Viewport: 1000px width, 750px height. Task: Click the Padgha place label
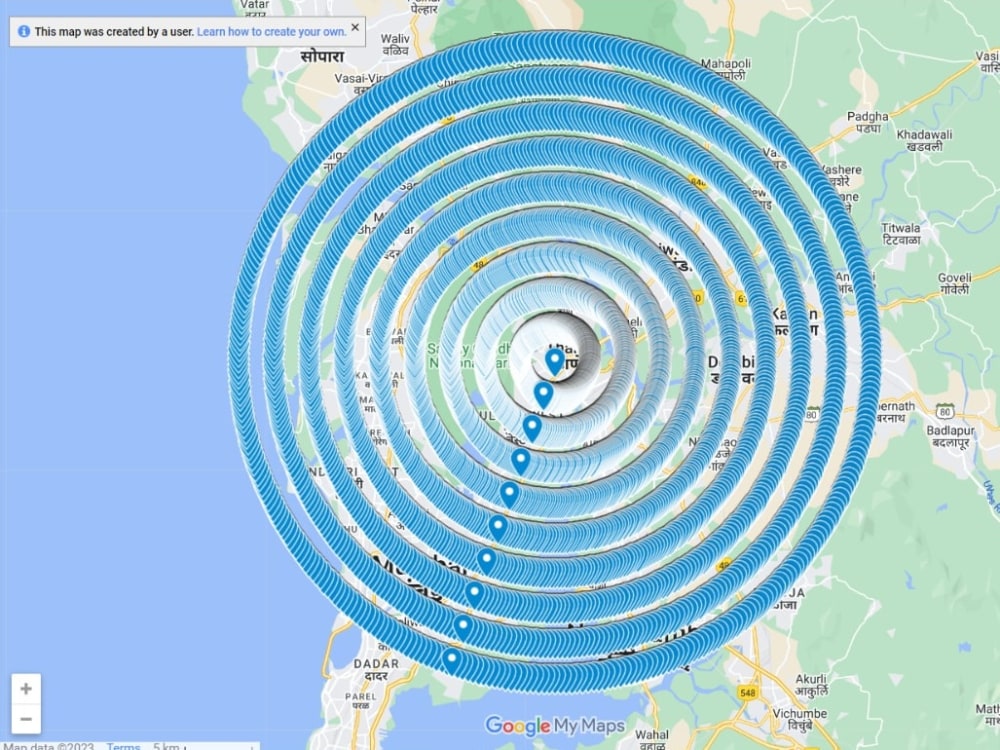[867, 122]
